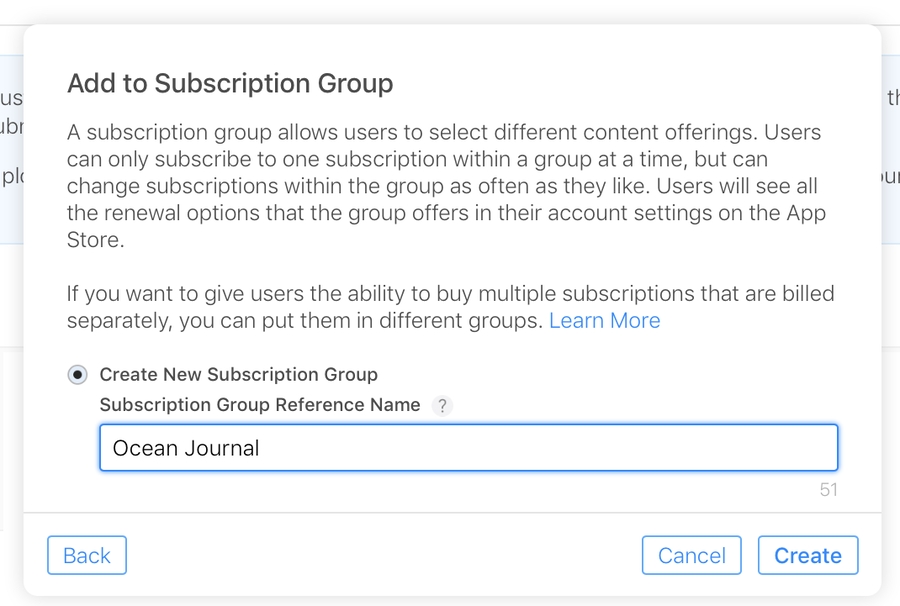Confirm with the Create button
The image size is (900, 606).
[808, 555]
